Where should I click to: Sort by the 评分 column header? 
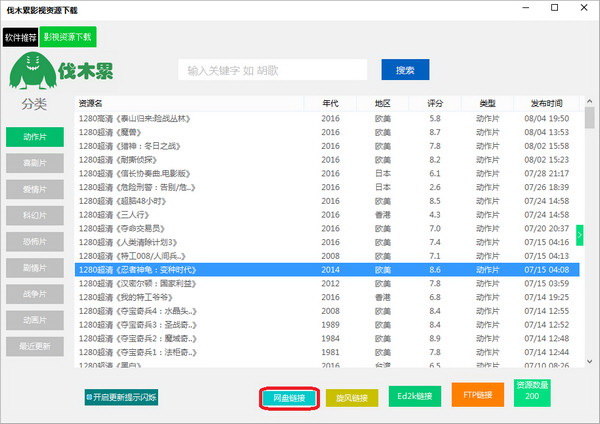pos(435,103)
